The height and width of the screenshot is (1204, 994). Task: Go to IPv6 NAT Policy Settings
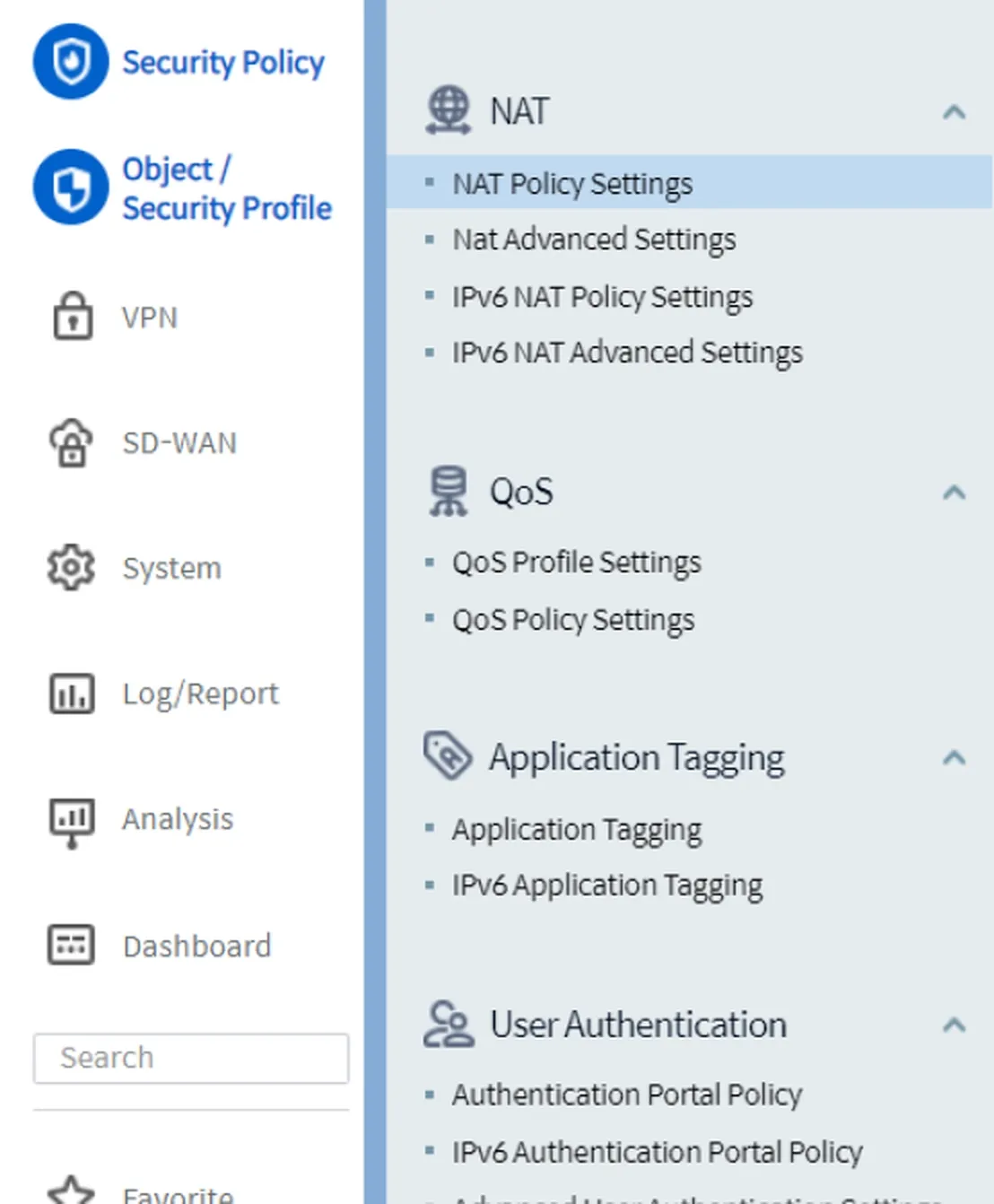602,297
